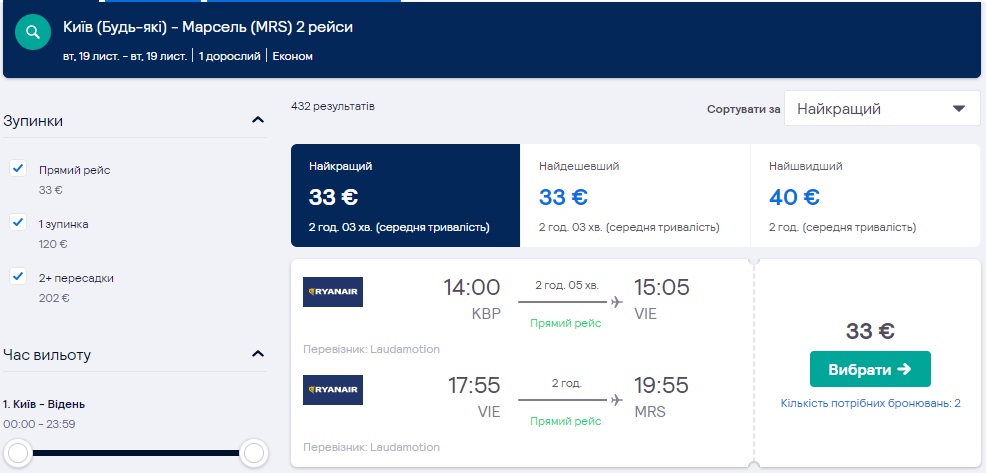Uncheck the 2+ пересадки filter
The image size is (986, 473).
[18, 276]
